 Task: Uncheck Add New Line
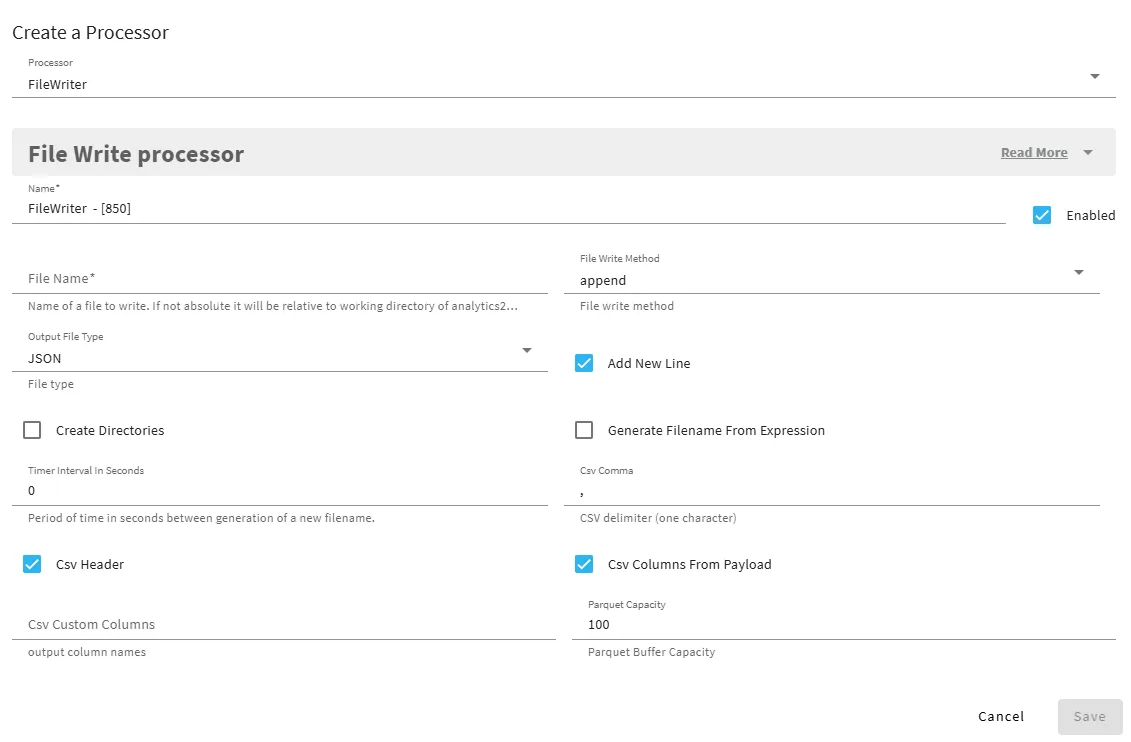(584, 363)
